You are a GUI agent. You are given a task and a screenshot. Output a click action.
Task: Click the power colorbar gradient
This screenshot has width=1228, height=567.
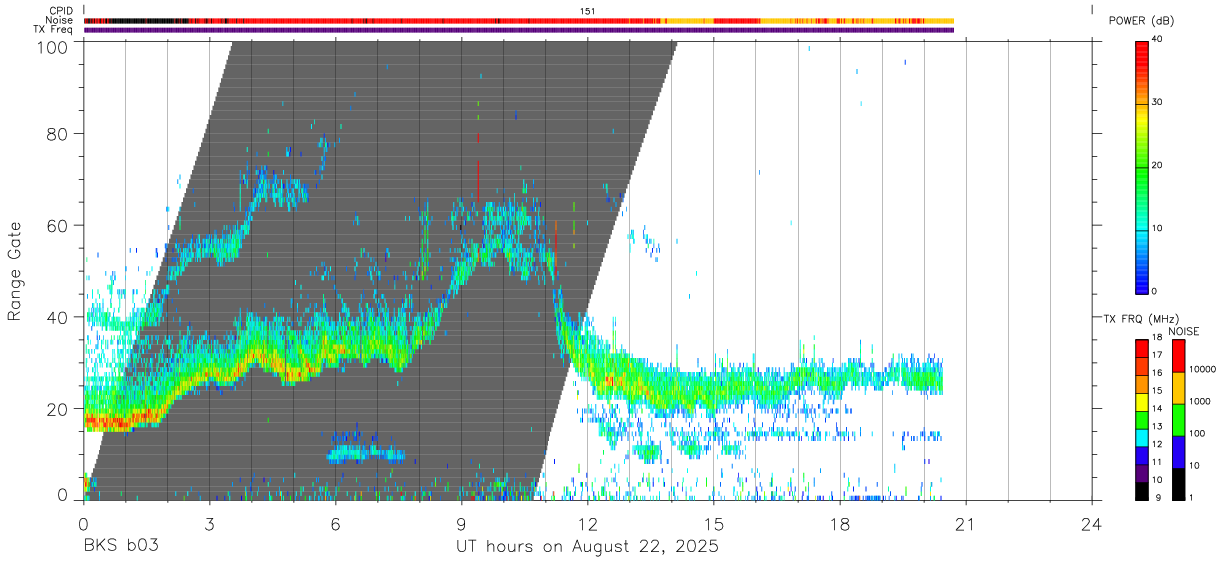[x=1142, y=167]
